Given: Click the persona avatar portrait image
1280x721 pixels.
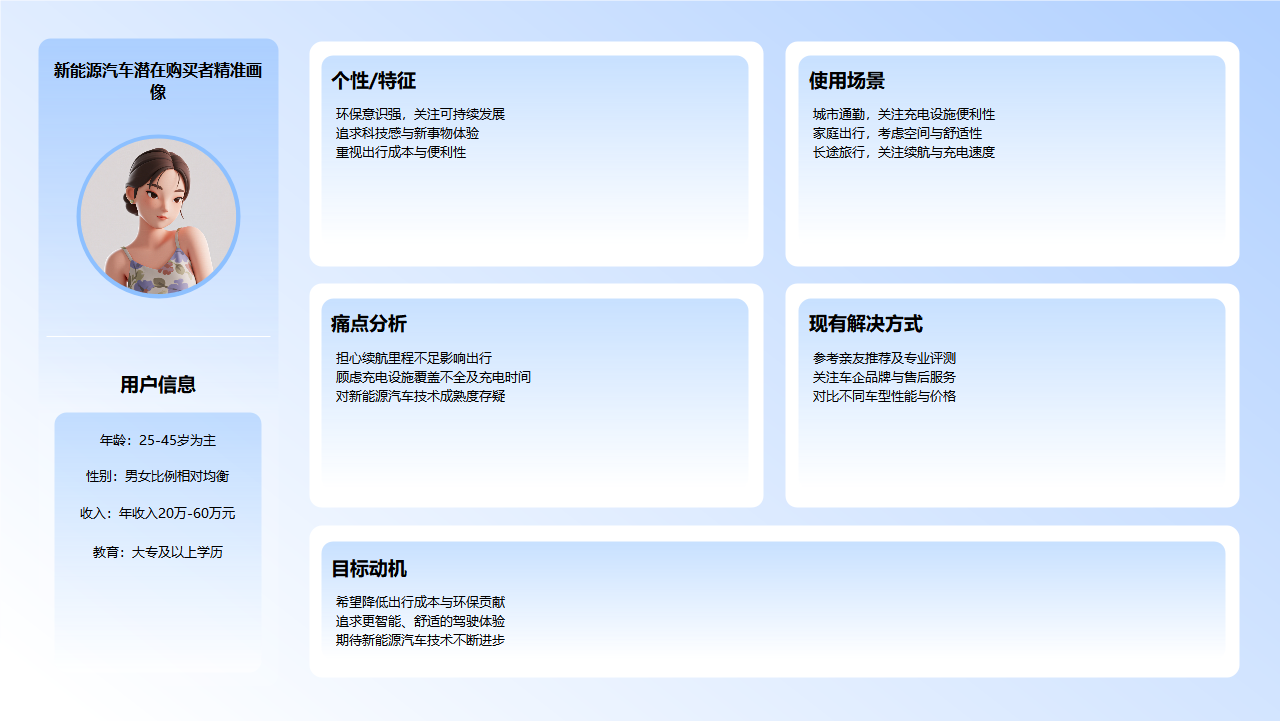Looking at the screenshot, I should 158,216.
